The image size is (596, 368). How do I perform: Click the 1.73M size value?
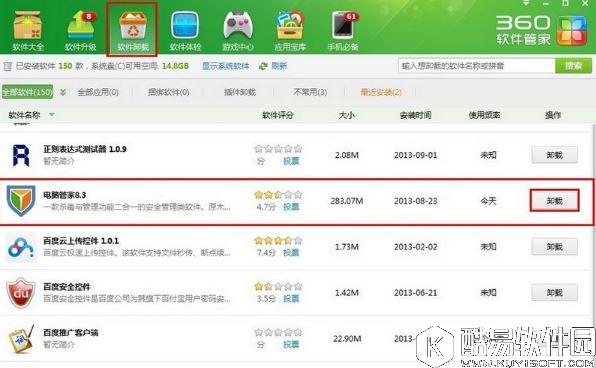(x=347, y=247)
